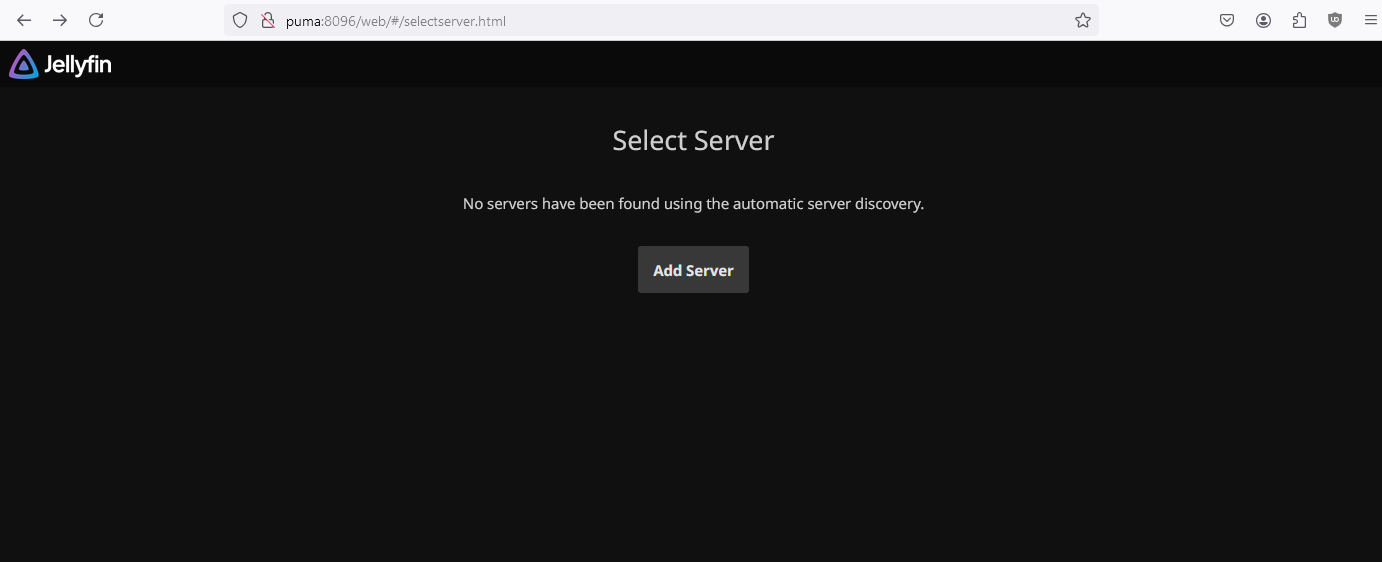1382x562 pixels.
Task: Reload the current page
Action: click(96, 20)
